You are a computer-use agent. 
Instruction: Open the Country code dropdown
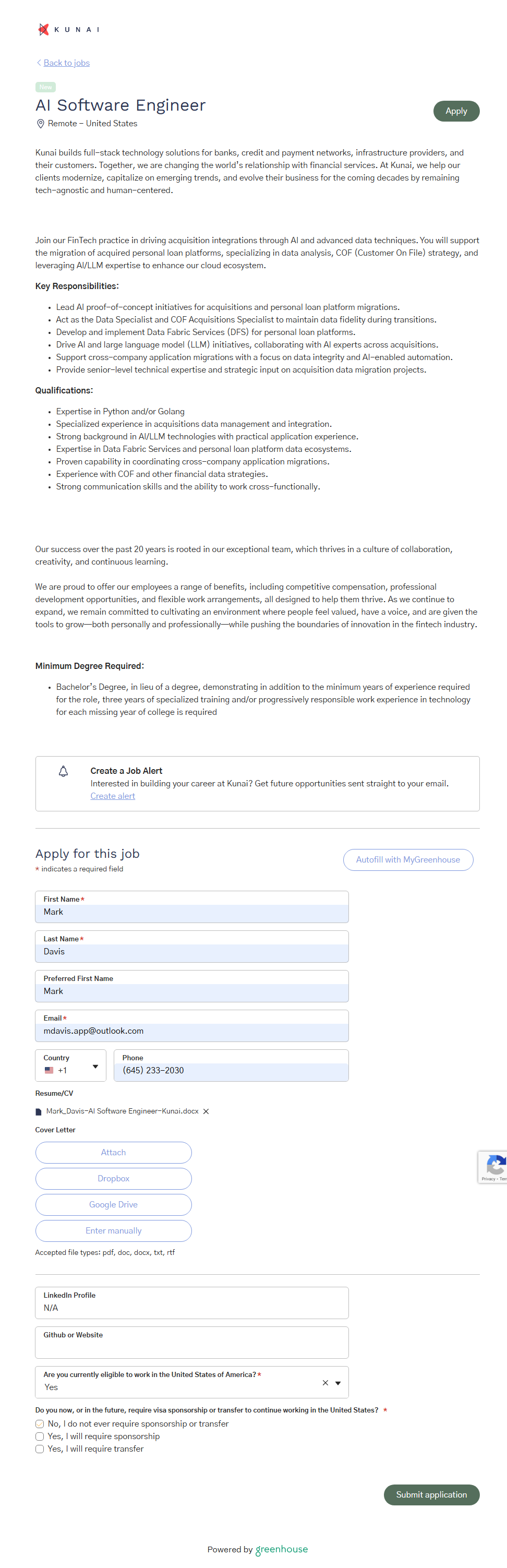95,1067
